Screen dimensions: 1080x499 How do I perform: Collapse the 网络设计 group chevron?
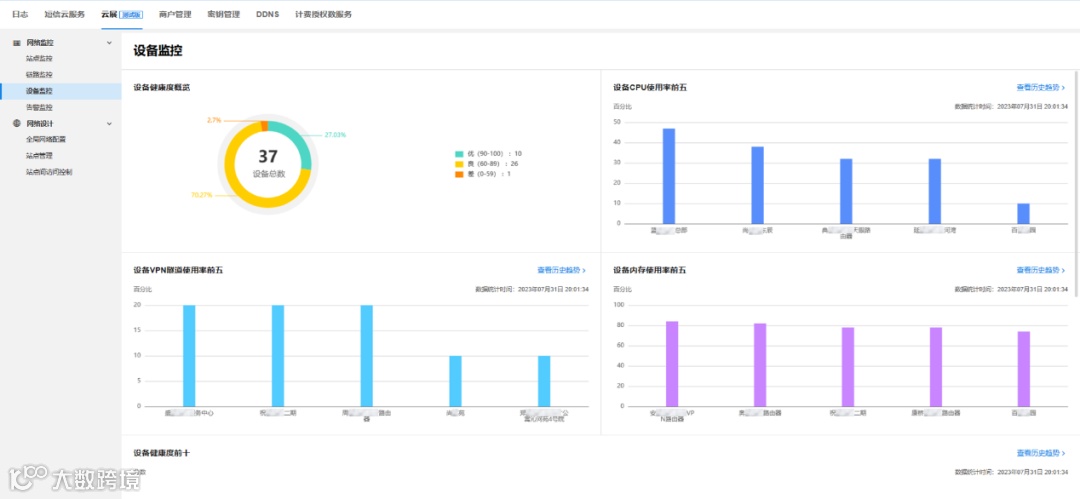[x=109, y=124]
